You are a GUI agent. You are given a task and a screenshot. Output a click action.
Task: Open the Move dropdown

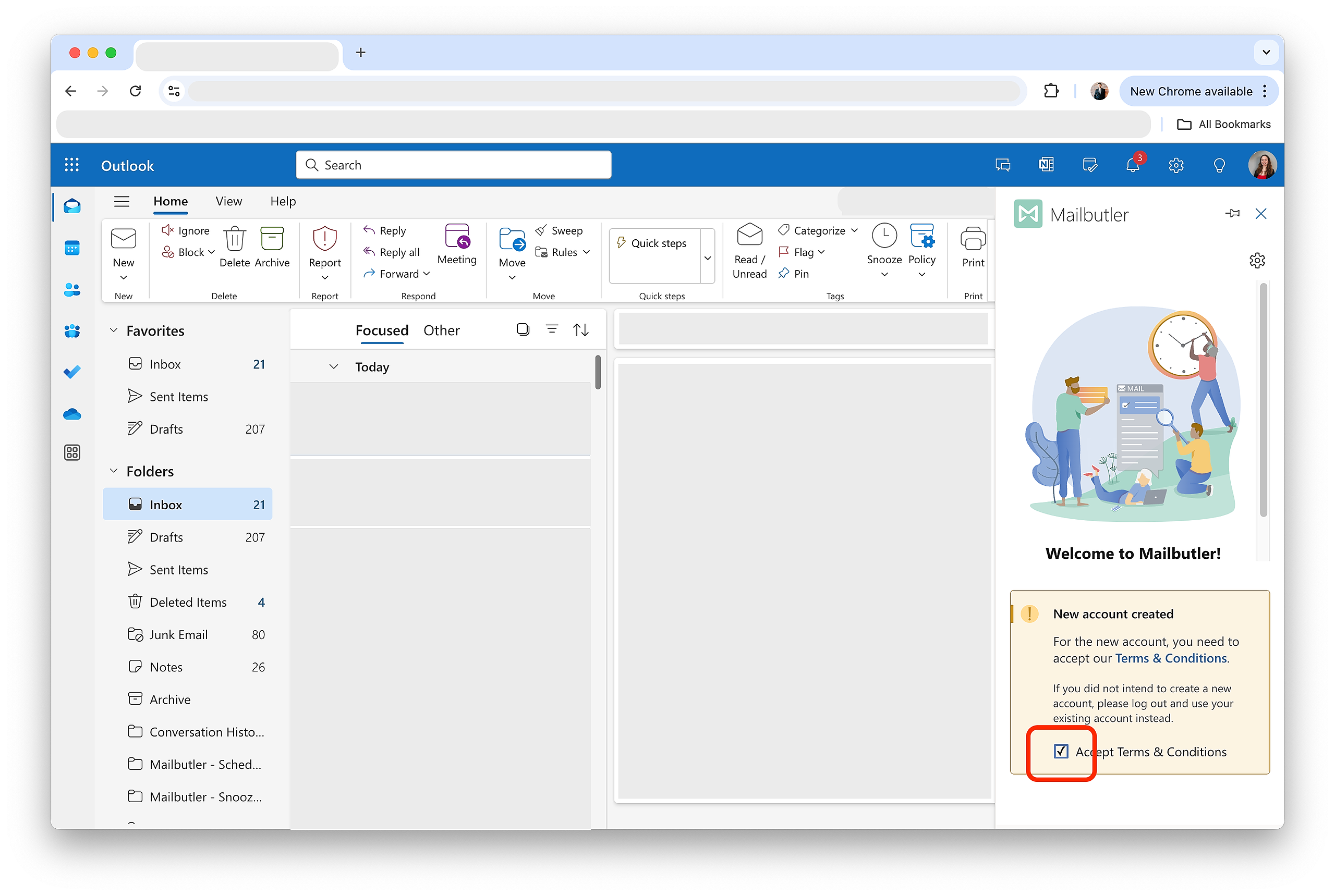point(512,278)
